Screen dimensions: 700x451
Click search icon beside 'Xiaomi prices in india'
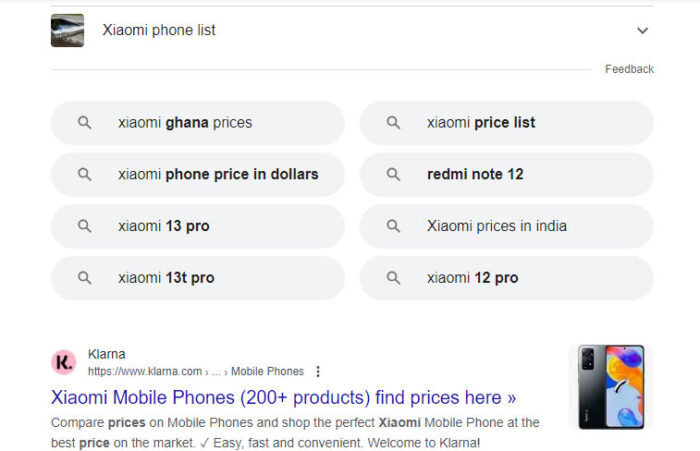point(393,226)
